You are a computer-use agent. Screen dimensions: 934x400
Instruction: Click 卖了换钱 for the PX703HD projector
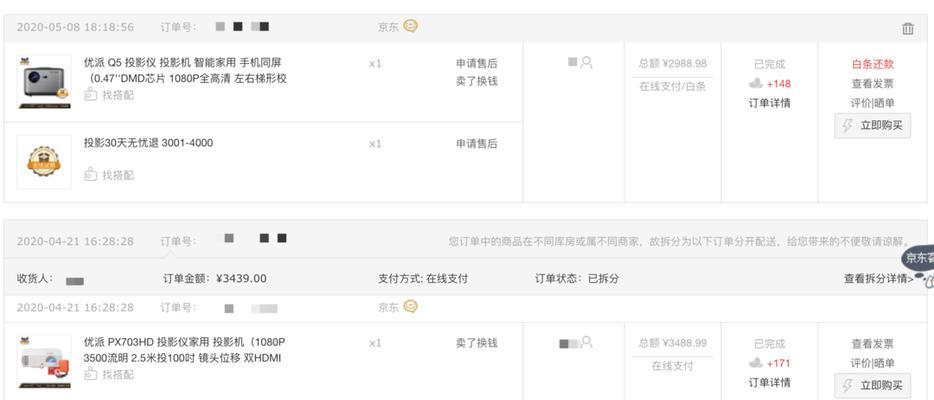(x=477, y=343)
